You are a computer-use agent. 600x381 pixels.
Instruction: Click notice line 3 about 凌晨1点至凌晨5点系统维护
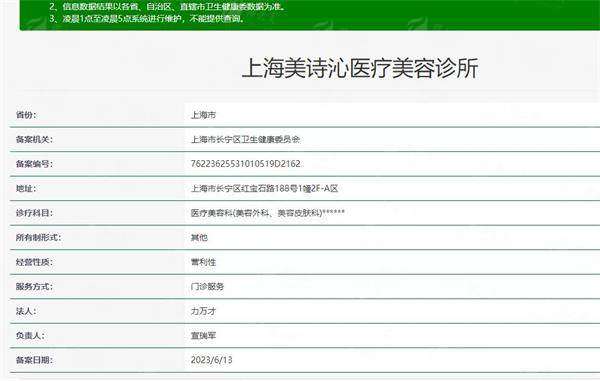[147, 18]
